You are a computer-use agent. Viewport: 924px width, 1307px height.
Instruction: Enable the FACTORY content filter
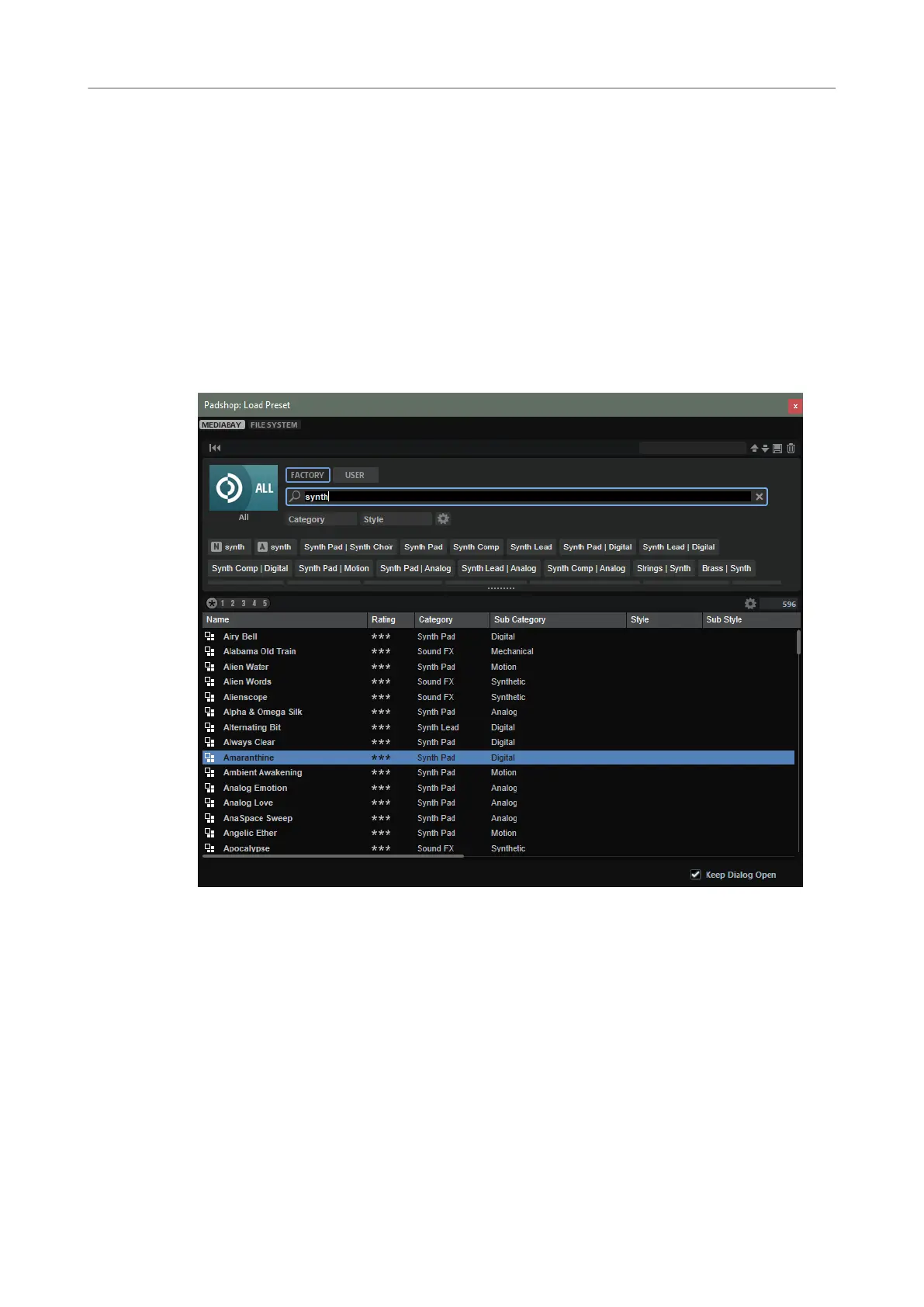[307, 475]
